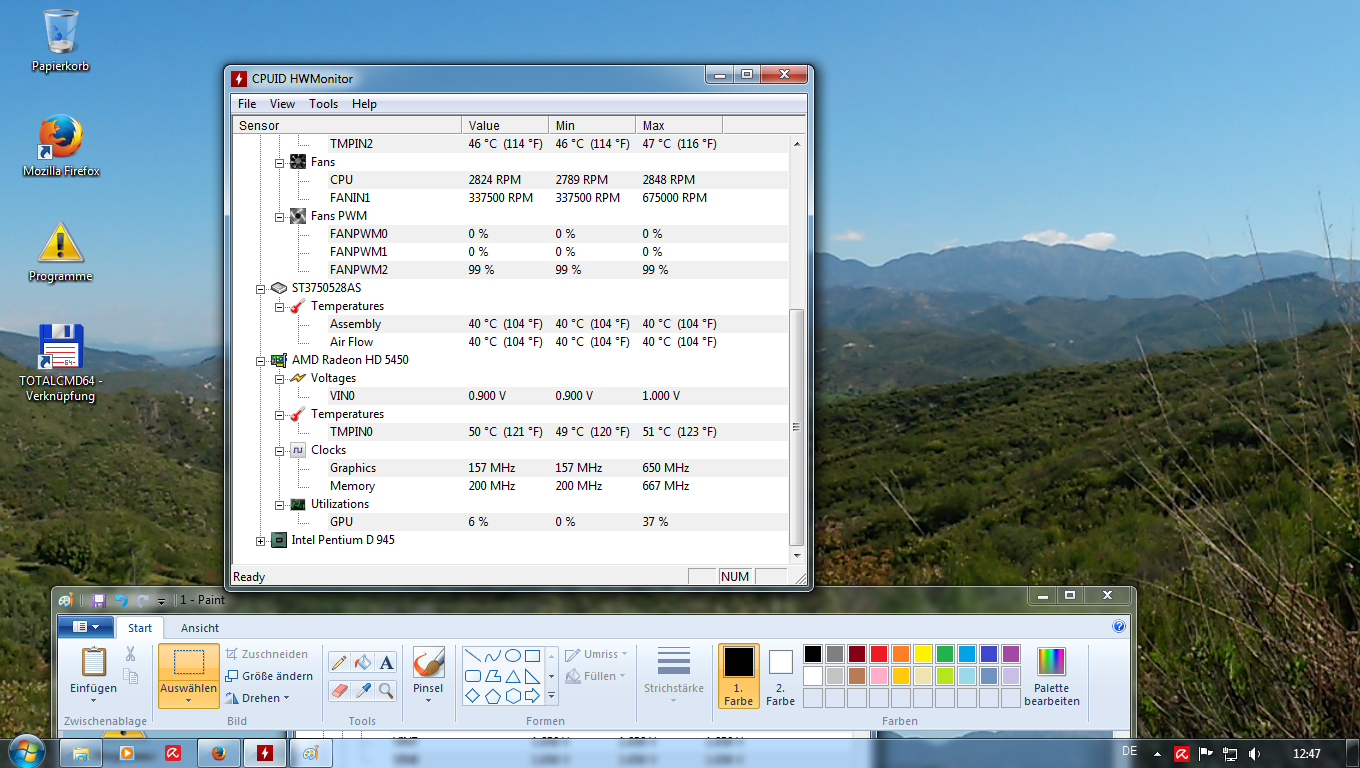Choose the Rounded rectangle shape

click(x=472, y=676)
